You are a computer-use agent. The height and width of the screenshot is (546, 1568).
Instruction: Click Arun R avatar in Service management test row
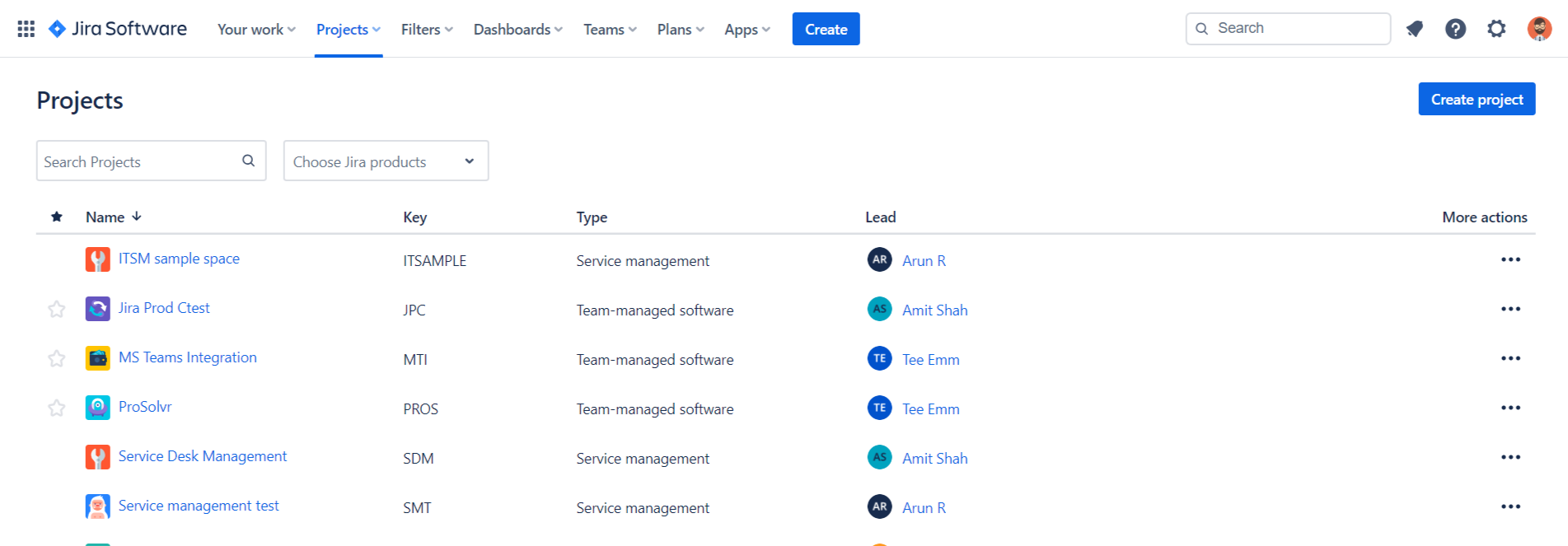click(x=880, y=506)
